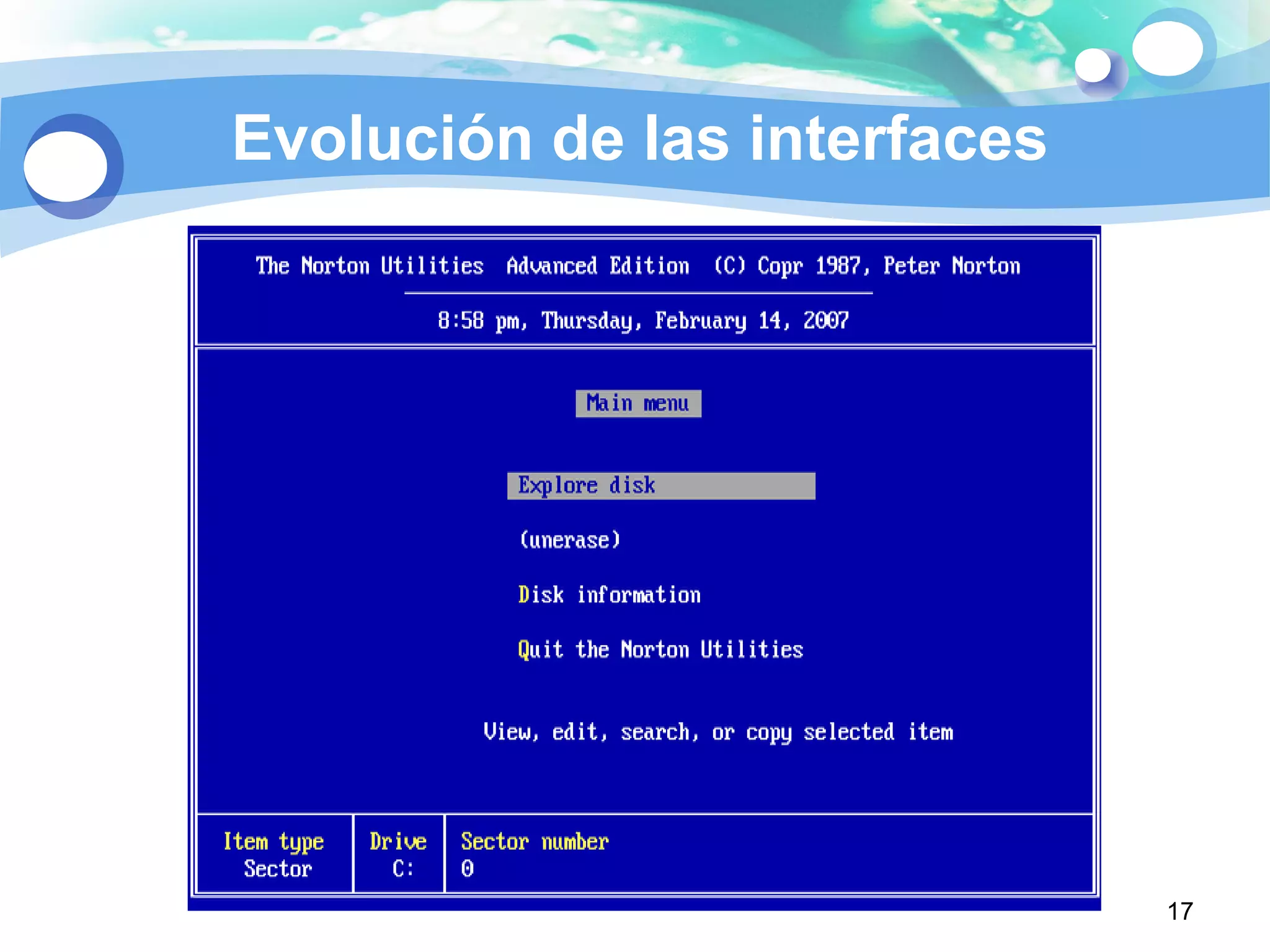Image resolution: width=1270 pixels, height=952 pixels.
Task: Select the Explore disk menu option
Action: coord(661,486)
